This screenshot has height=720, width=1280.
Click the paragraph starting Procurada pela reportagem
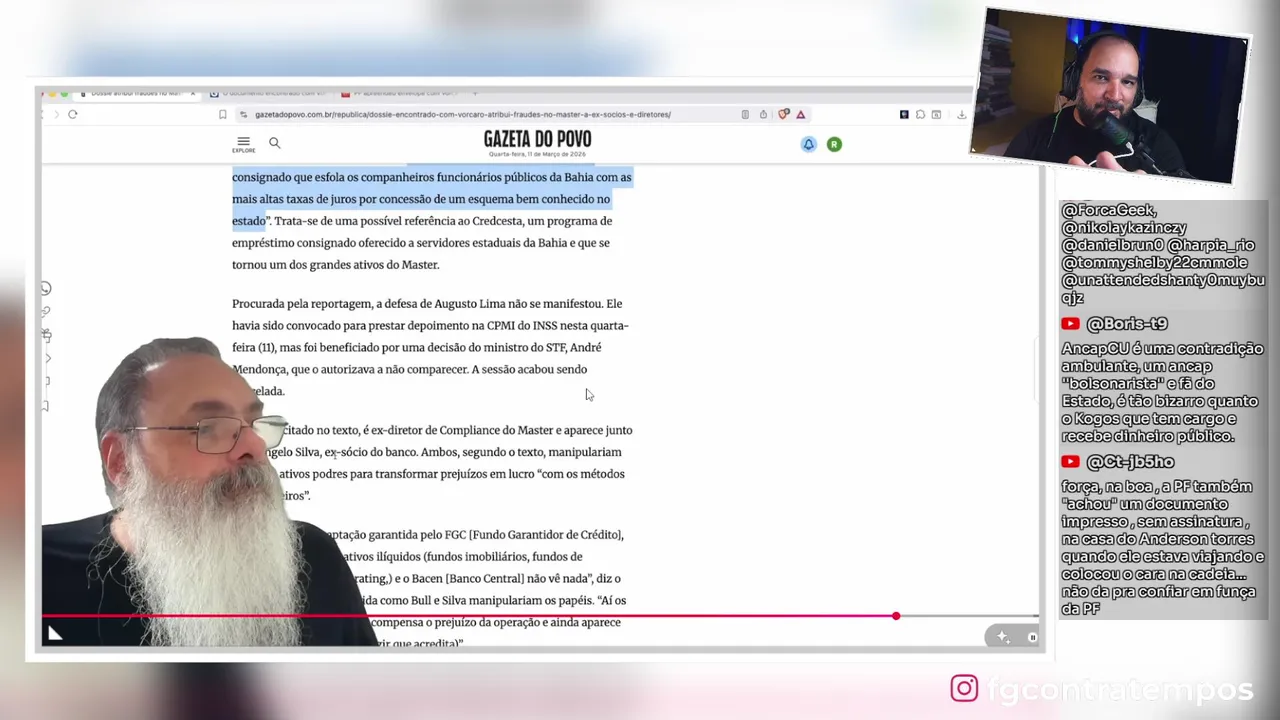pyautogui.click(x=431, y=347)
